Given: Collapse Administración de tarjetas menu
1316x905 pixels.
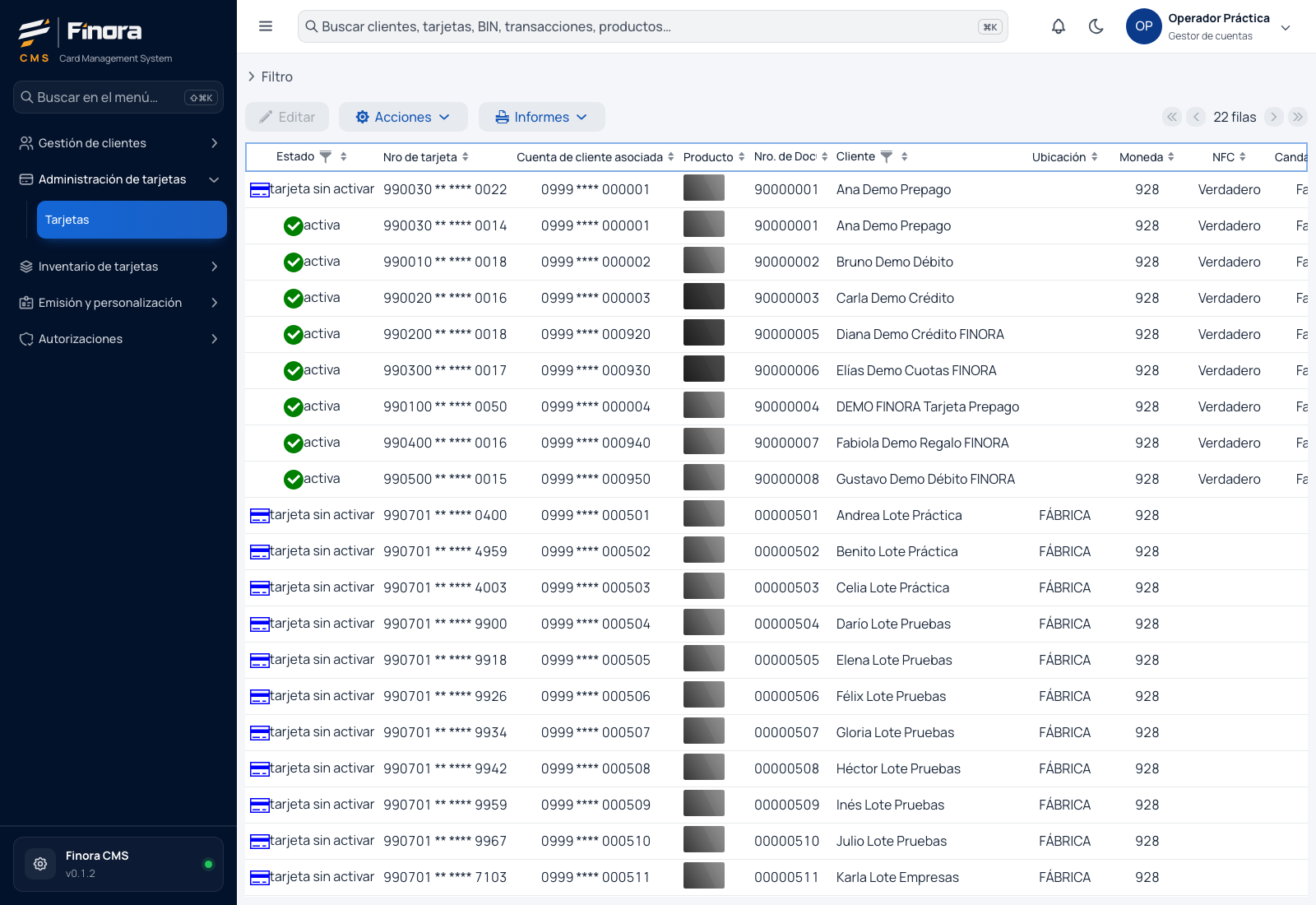Looking at the screenshot, I should point(118,179).
